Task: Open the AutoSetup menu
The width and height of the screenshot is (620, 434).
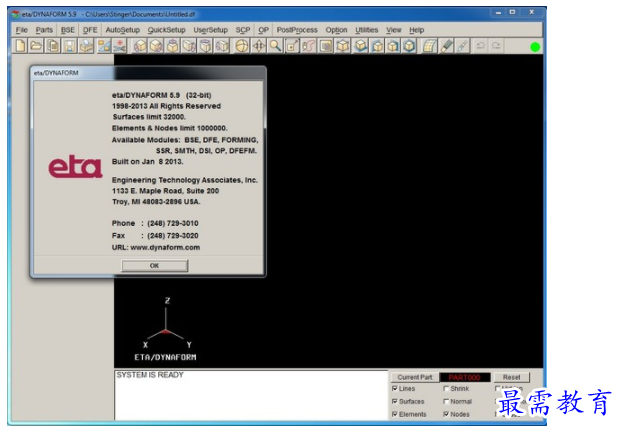Action: coord(123,30)
